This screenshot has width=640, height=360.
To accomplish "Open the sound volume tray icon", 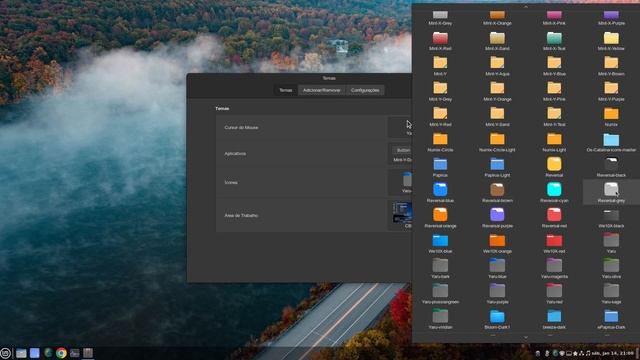I will pyautogui.click(x=588, y=353).
